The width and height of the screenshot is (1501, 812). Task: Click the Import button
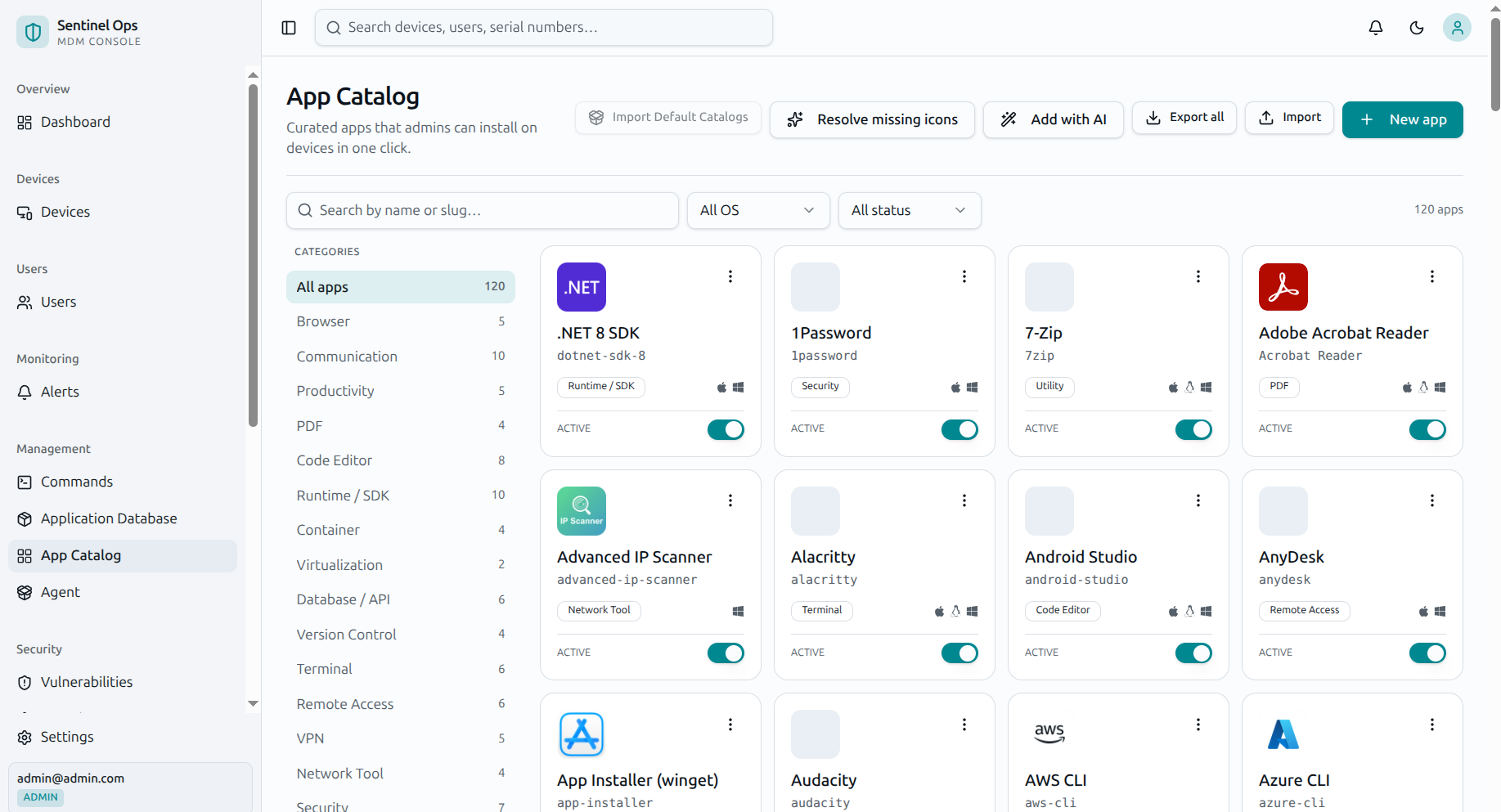1290,118
